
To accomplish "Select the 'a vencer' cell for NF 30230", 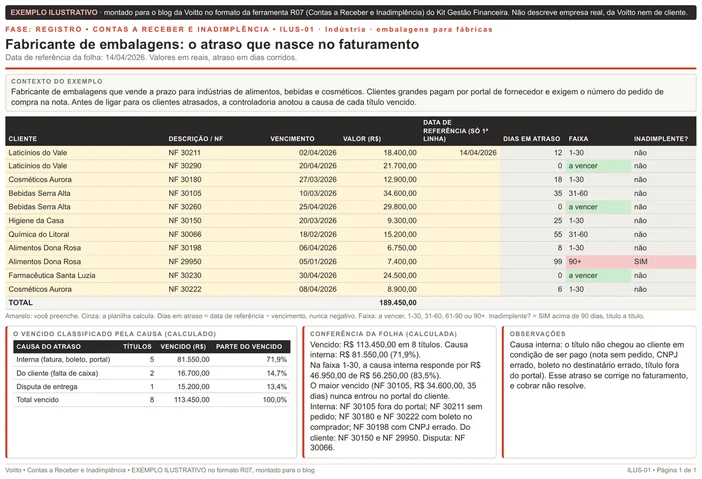I will 598,275.
